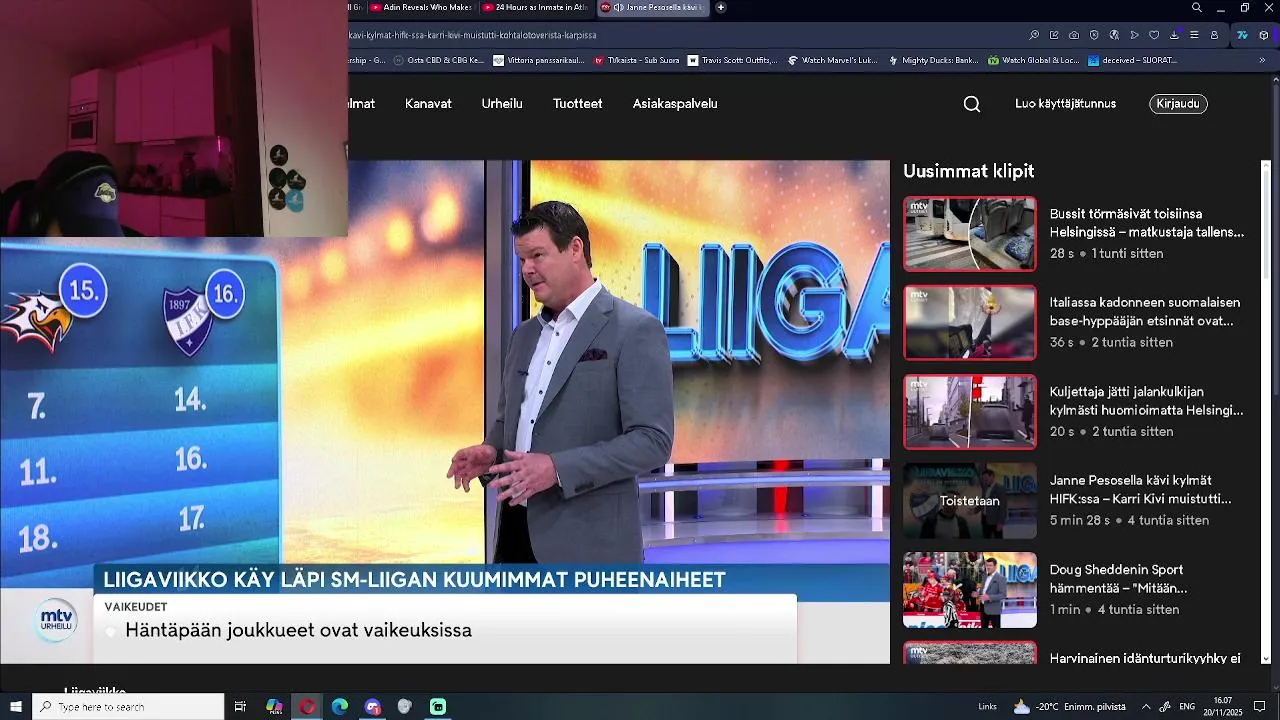
Task: Open 'TVkaista - Sub Suora' bookmark
Action: tap(636, 60)
